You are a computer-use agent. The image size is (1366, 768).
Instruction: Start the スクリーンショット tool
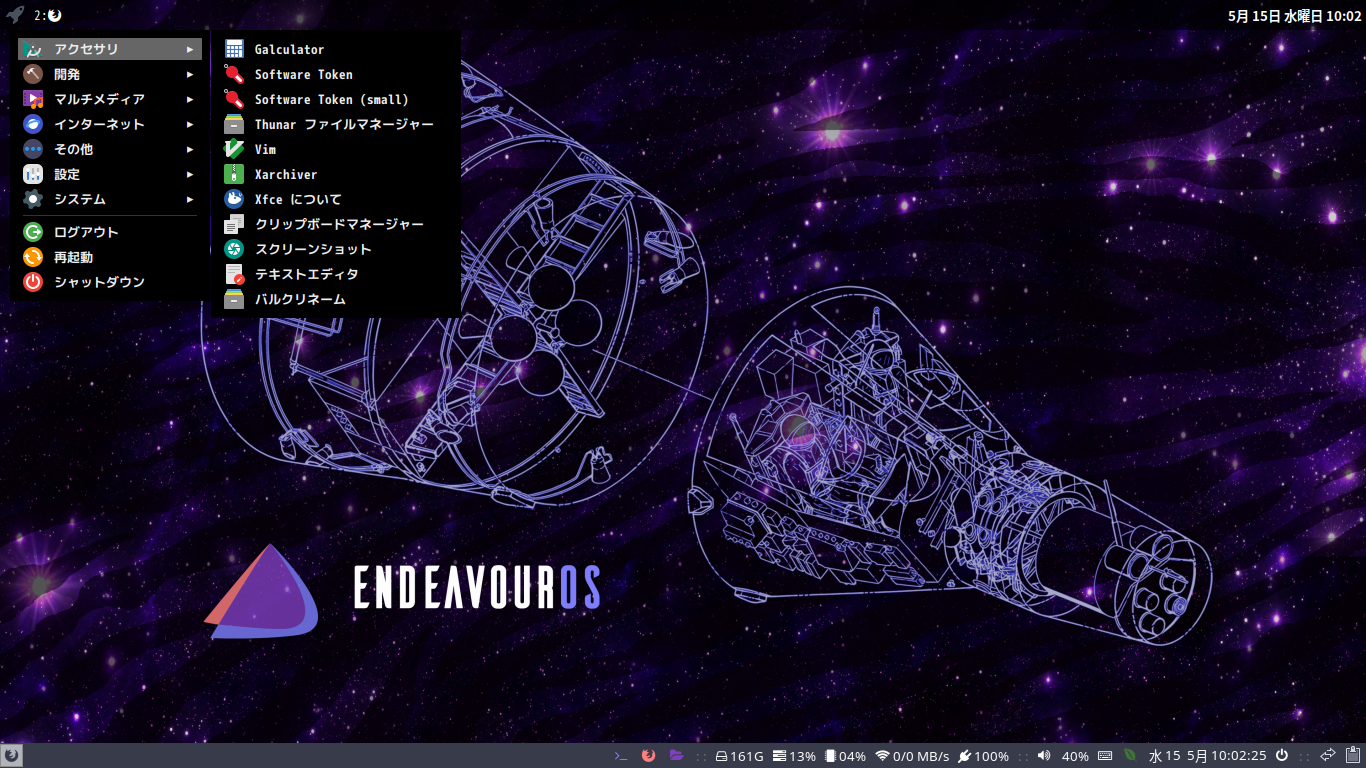pyautogui.click(x=335, y=249)
